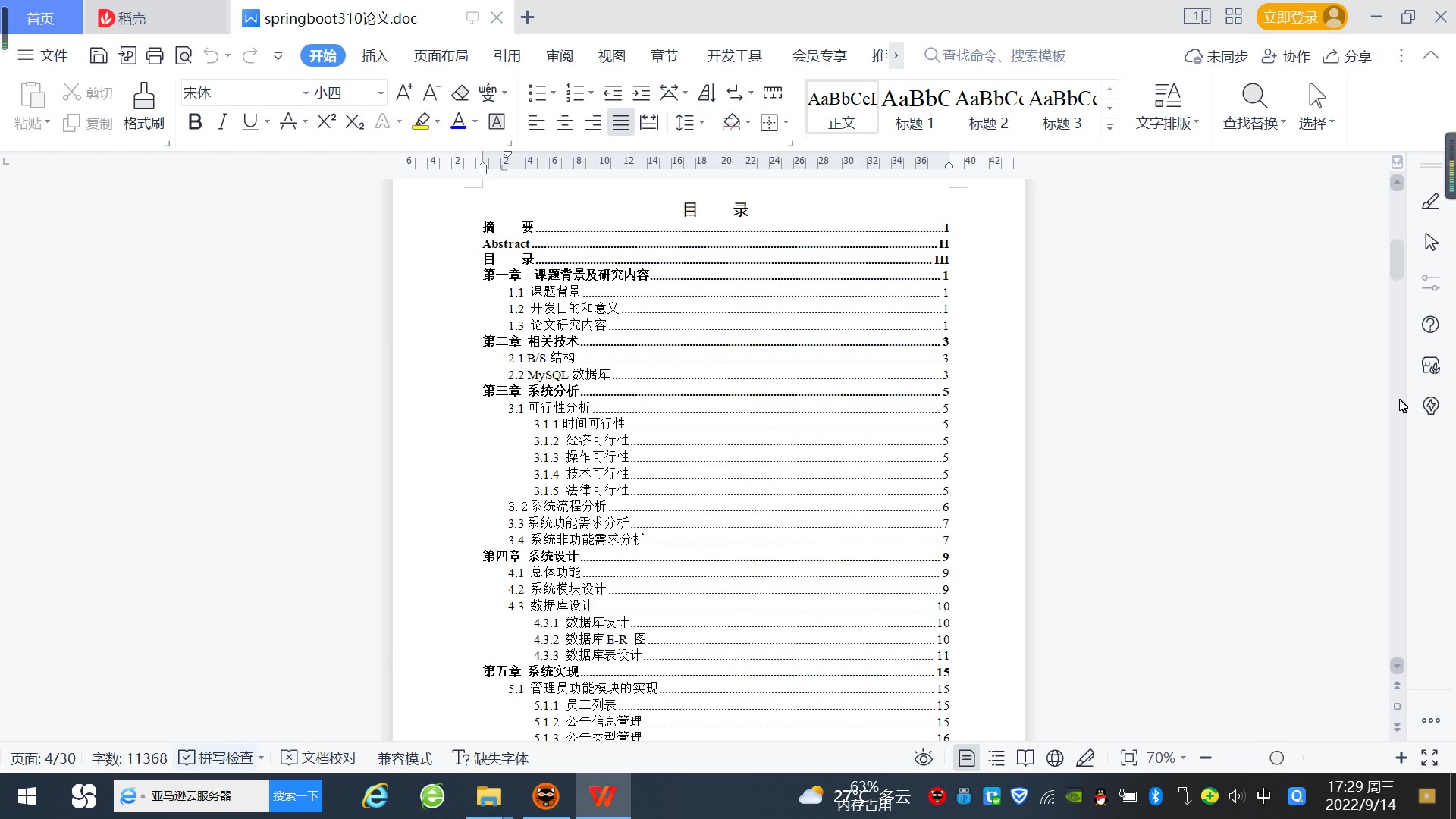The width and height of the screenshot is (1456, 819).
Task: Set Justify paragraph alignment
Action: coord(621,122)
